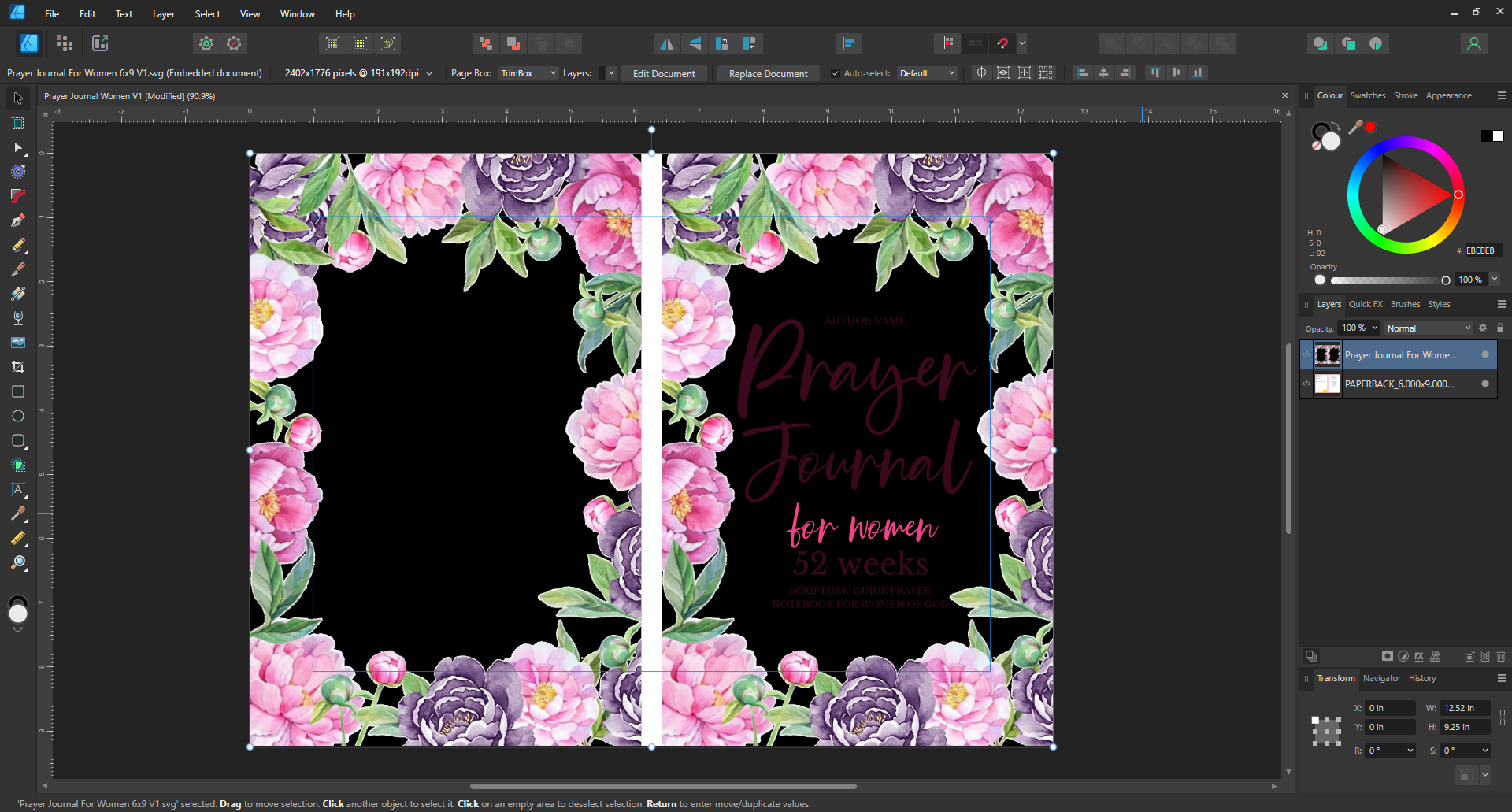Close the Prayer Journal Women V1 document tab

coord(1285,95)
